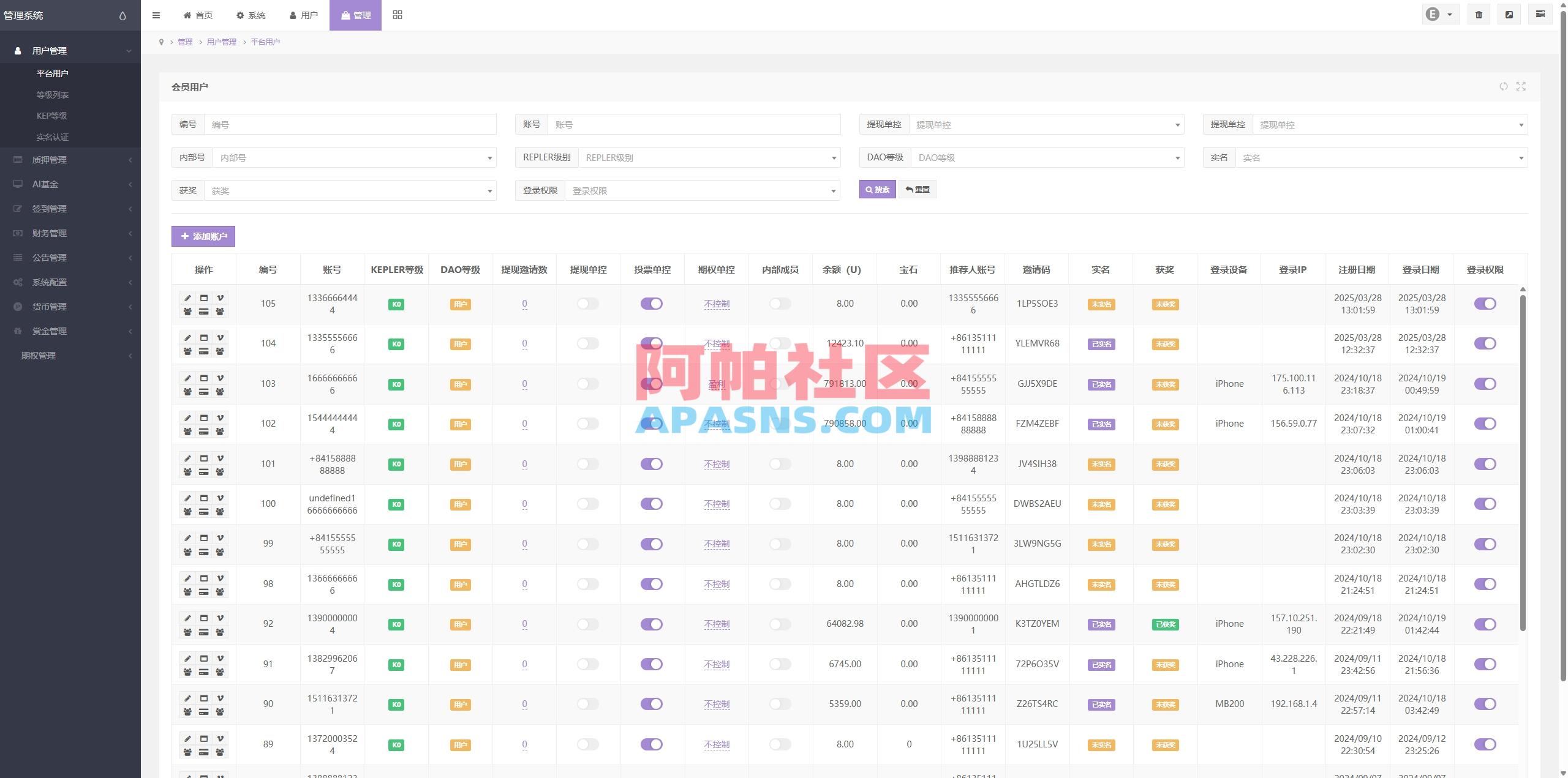Click the layout grid icon next to 管理 tab
1568x778 pixels.
point(398,14)
